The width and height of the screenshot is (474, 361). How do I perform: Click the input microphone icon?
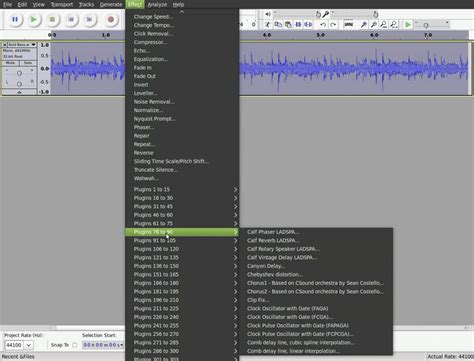(326, 14)
